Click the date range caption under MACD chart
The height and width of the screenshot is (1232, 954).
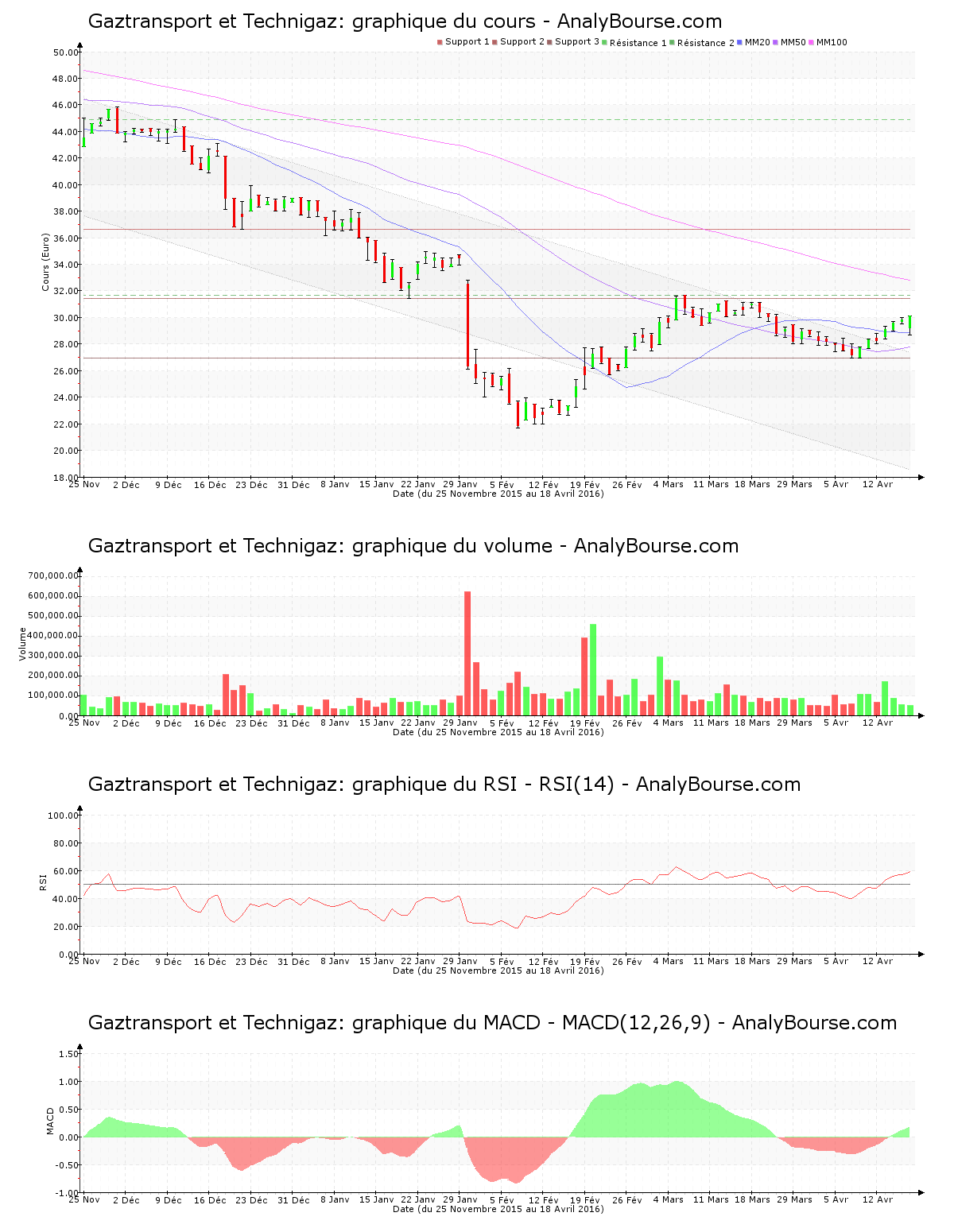[498, 1209]
